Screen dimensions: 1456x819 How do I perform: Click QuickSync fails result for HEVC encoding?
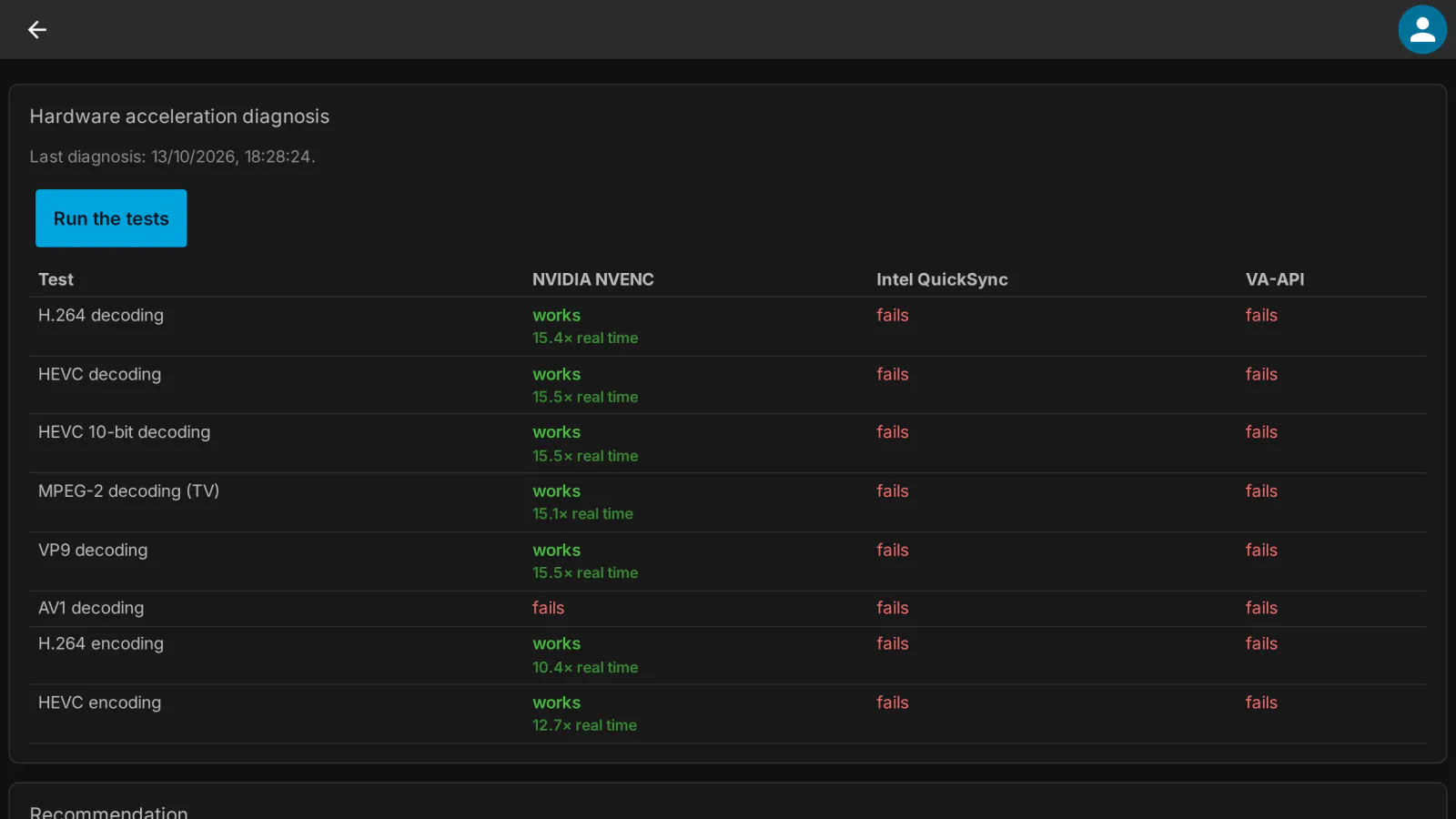click(x=893, y=703)
